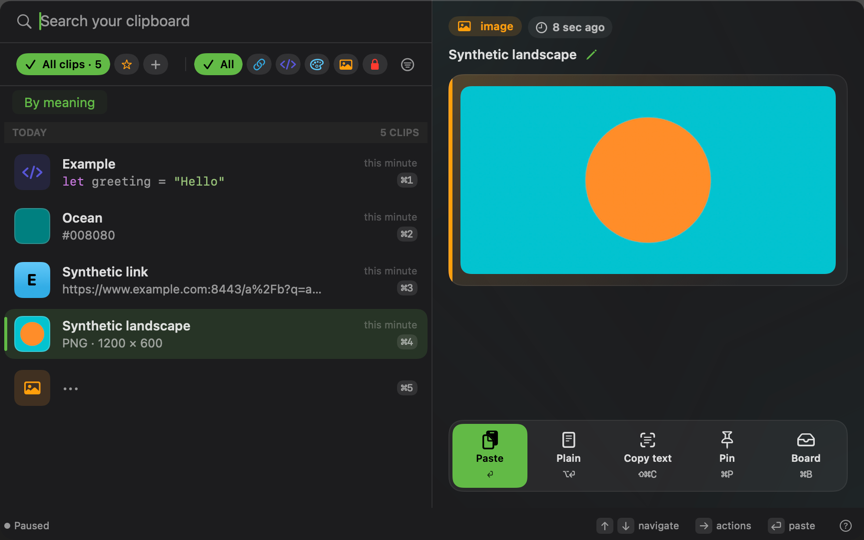Viewport: 864px width, 540px height.
Task: Open the large landscape image preview
Action: coord(648,180)
